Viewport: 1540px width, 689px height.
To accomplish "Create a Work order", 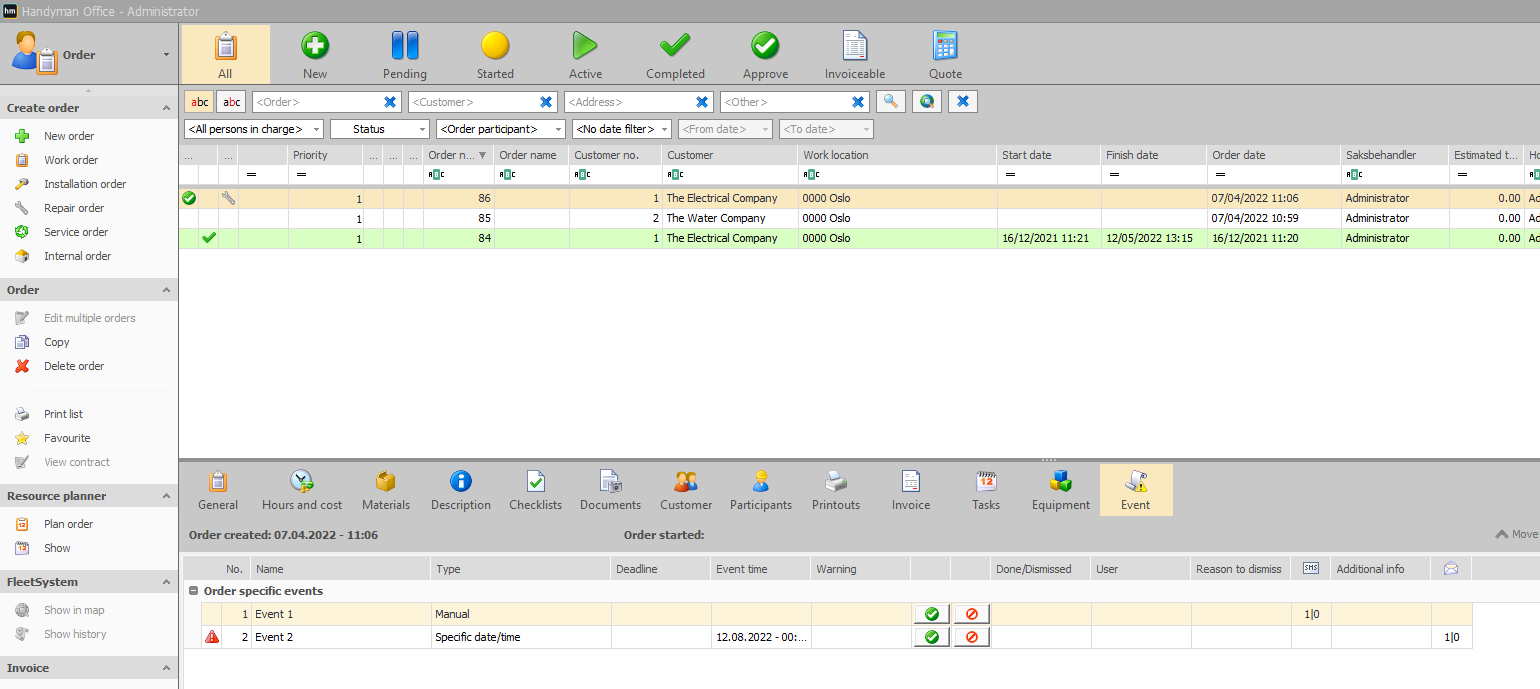I will pyautogui.click(x=71, y=160).
